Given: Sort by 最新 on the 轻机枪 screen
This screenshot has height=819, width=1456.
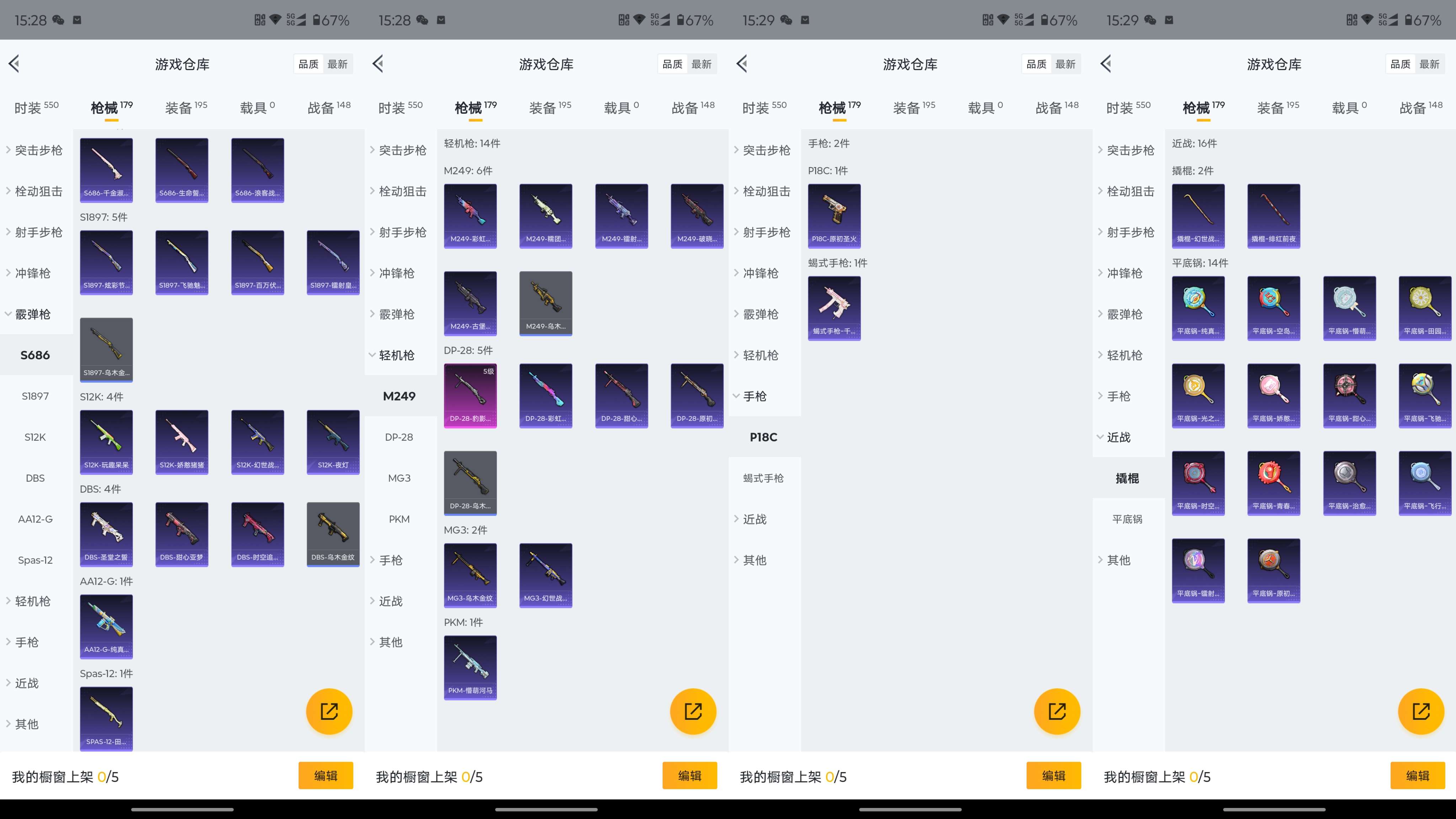Looking at the screenshot, I should click(701, 64).
